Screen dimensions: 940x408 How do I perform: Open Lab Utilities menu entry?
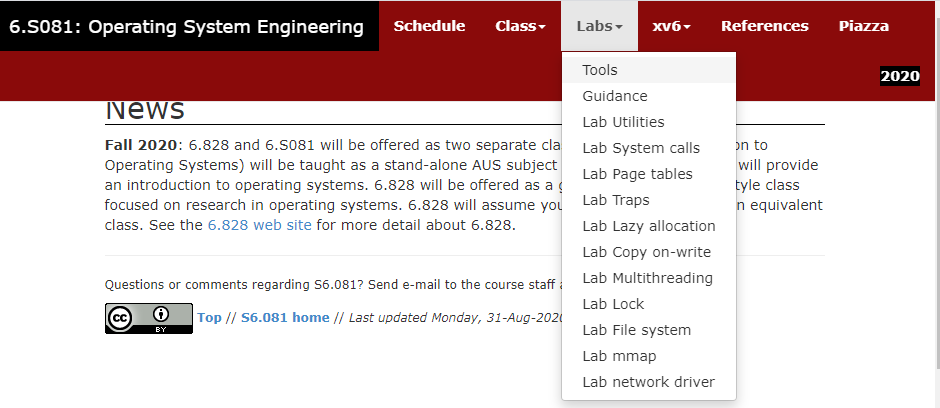tap(623, 122)
